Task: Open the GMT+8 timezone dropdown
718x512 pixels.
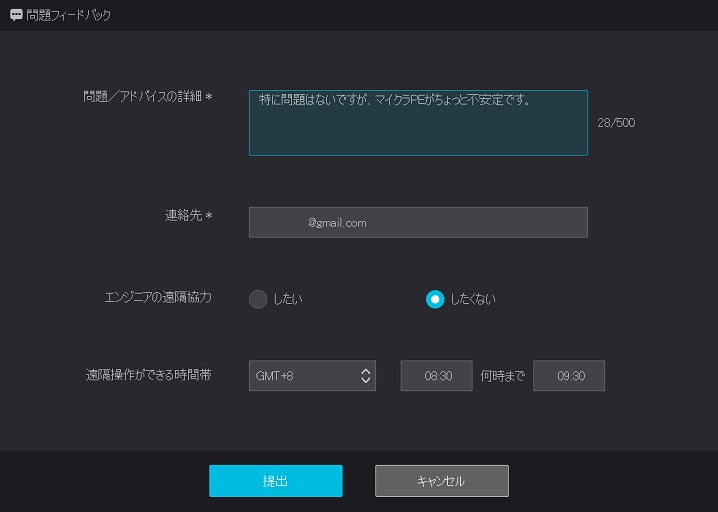Action: 300,376
